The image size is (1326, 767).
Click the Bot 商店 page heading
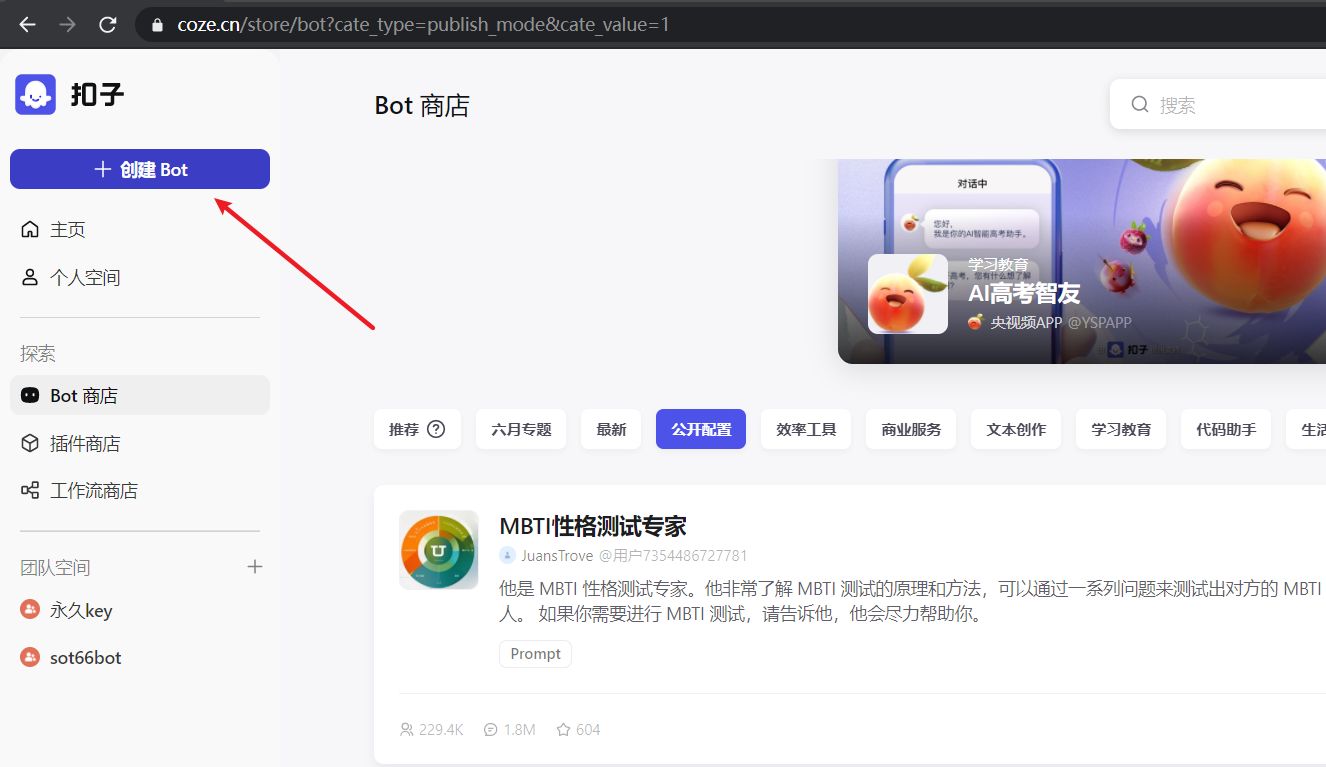tap(422, 105)
